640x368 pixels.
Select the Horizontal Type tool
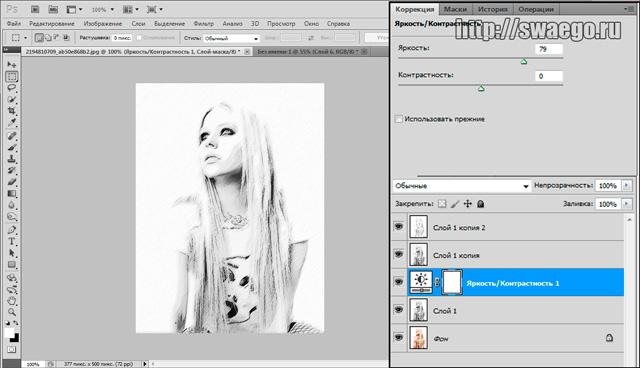[12, 242]
